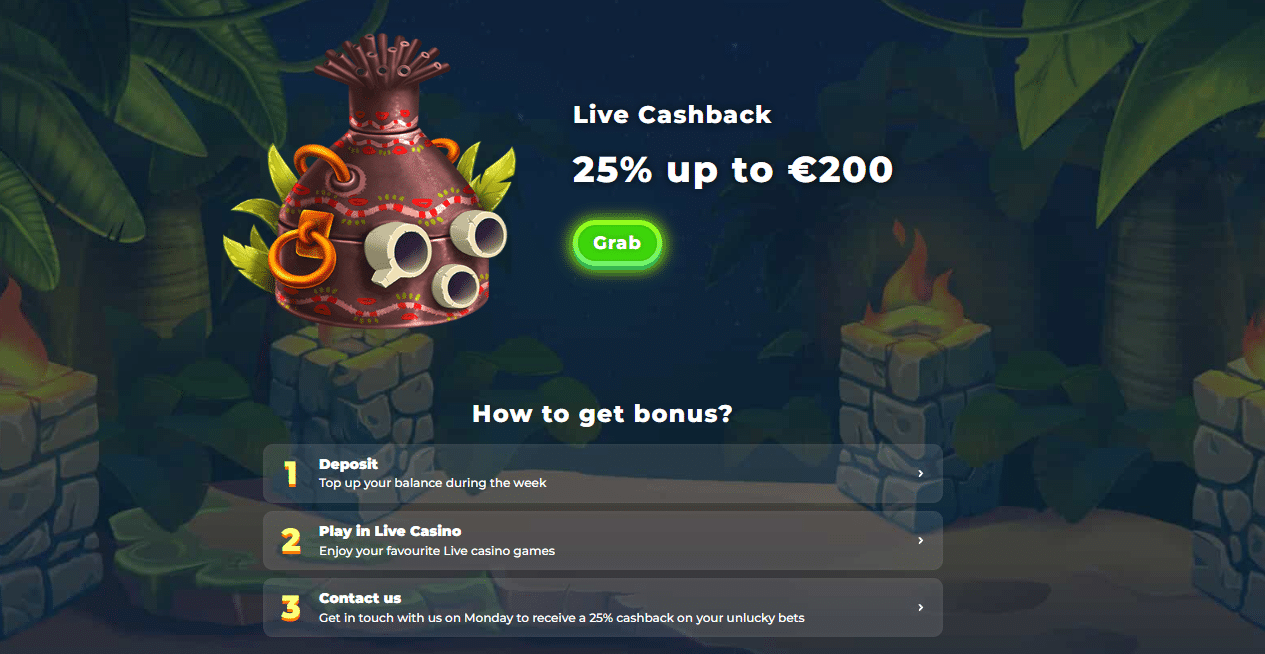Click 'Enjoy your favourite Live casino games' text
This screenshot has width=1265, height=654.
pos(437,551)
